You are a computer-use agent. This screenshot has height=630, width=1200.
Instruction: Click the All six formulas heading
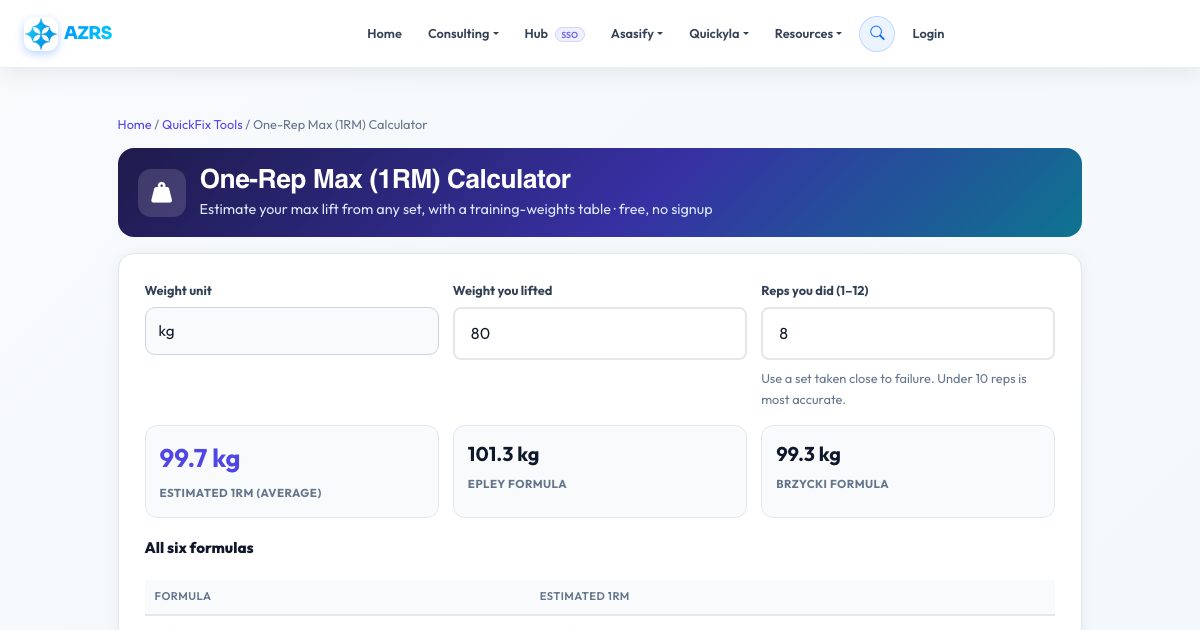coord(199,548)
